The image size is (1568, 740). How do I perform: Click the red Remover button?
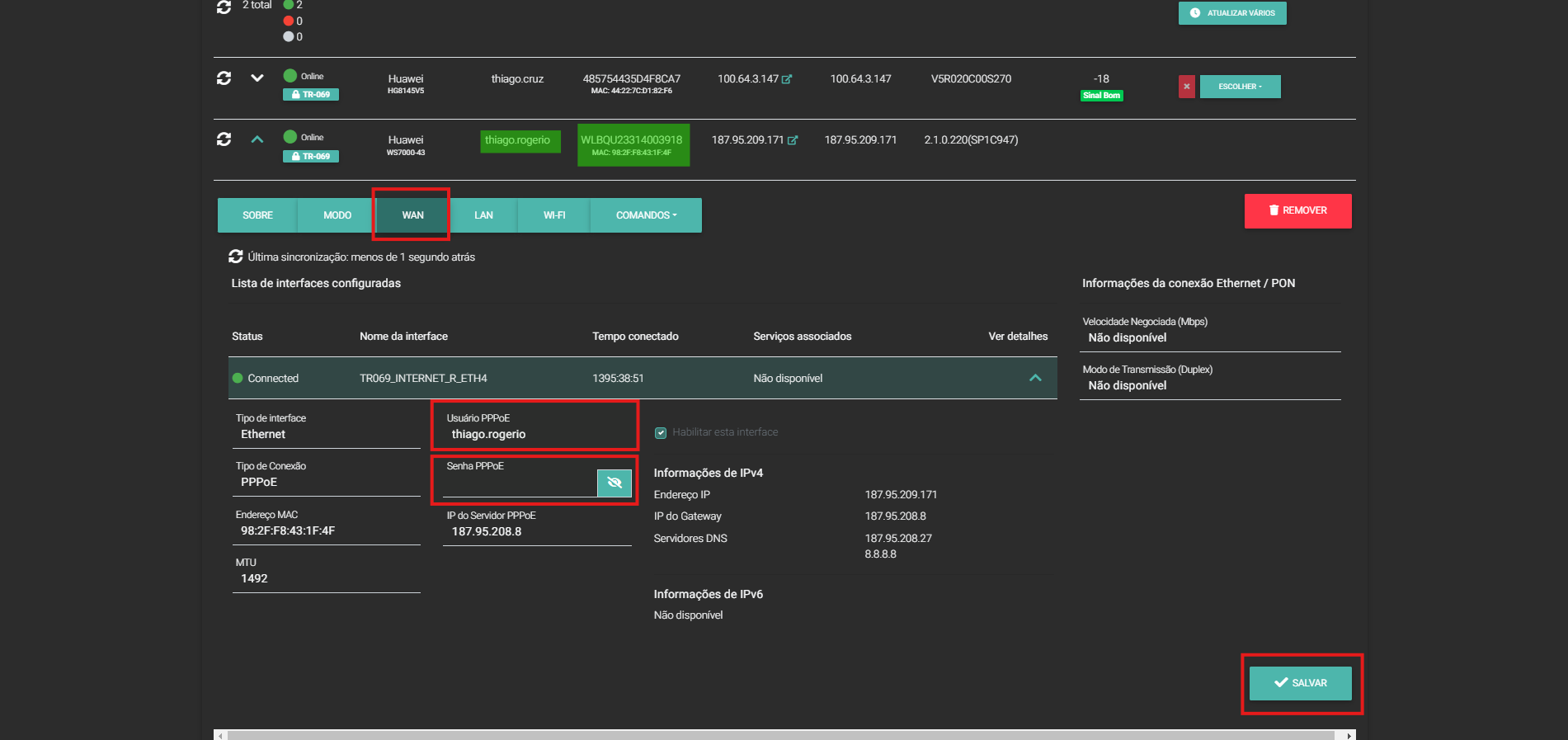point(1297,210)
